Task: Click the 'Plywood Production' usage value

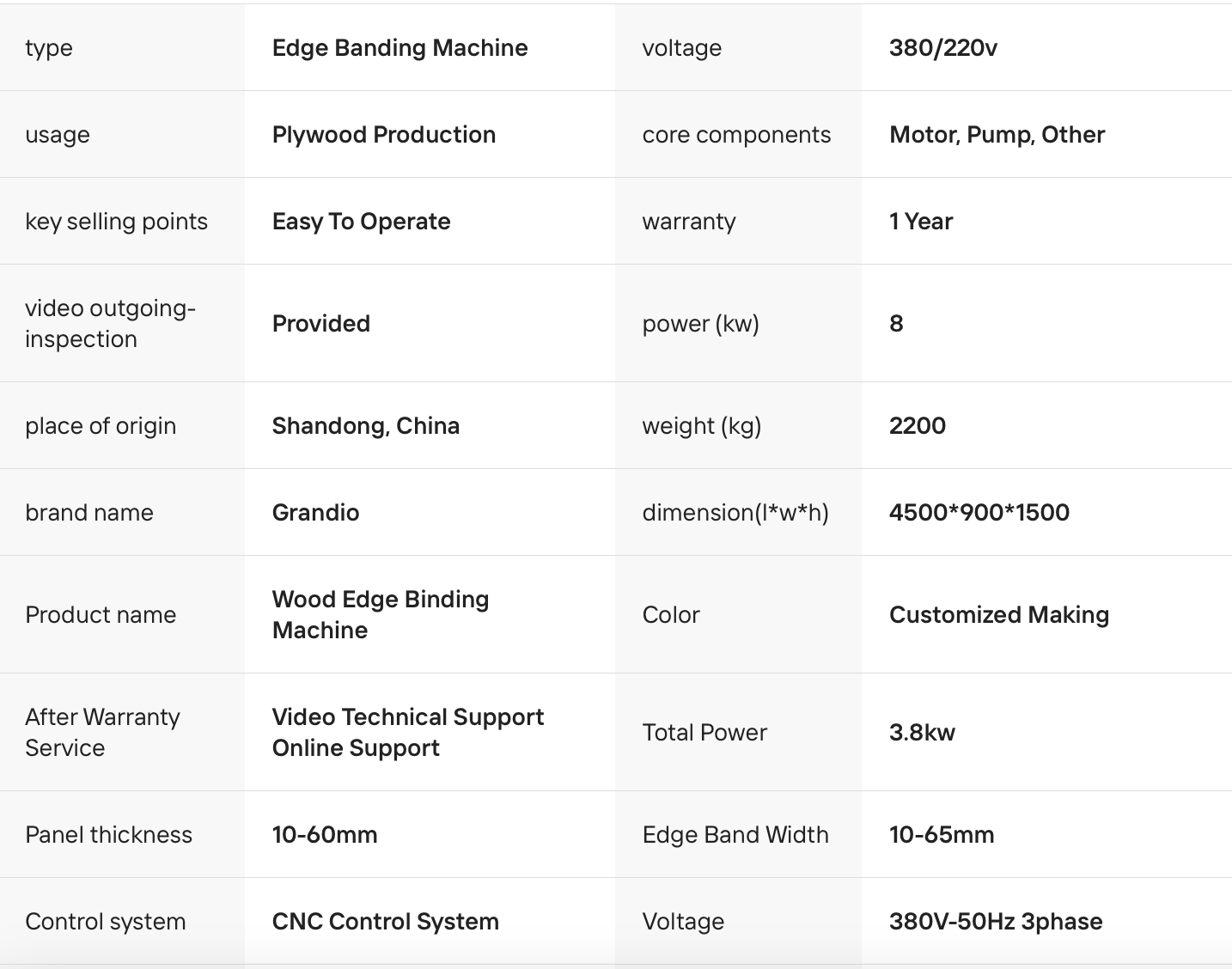Action: pyautogui.click(x=384, y=135)
